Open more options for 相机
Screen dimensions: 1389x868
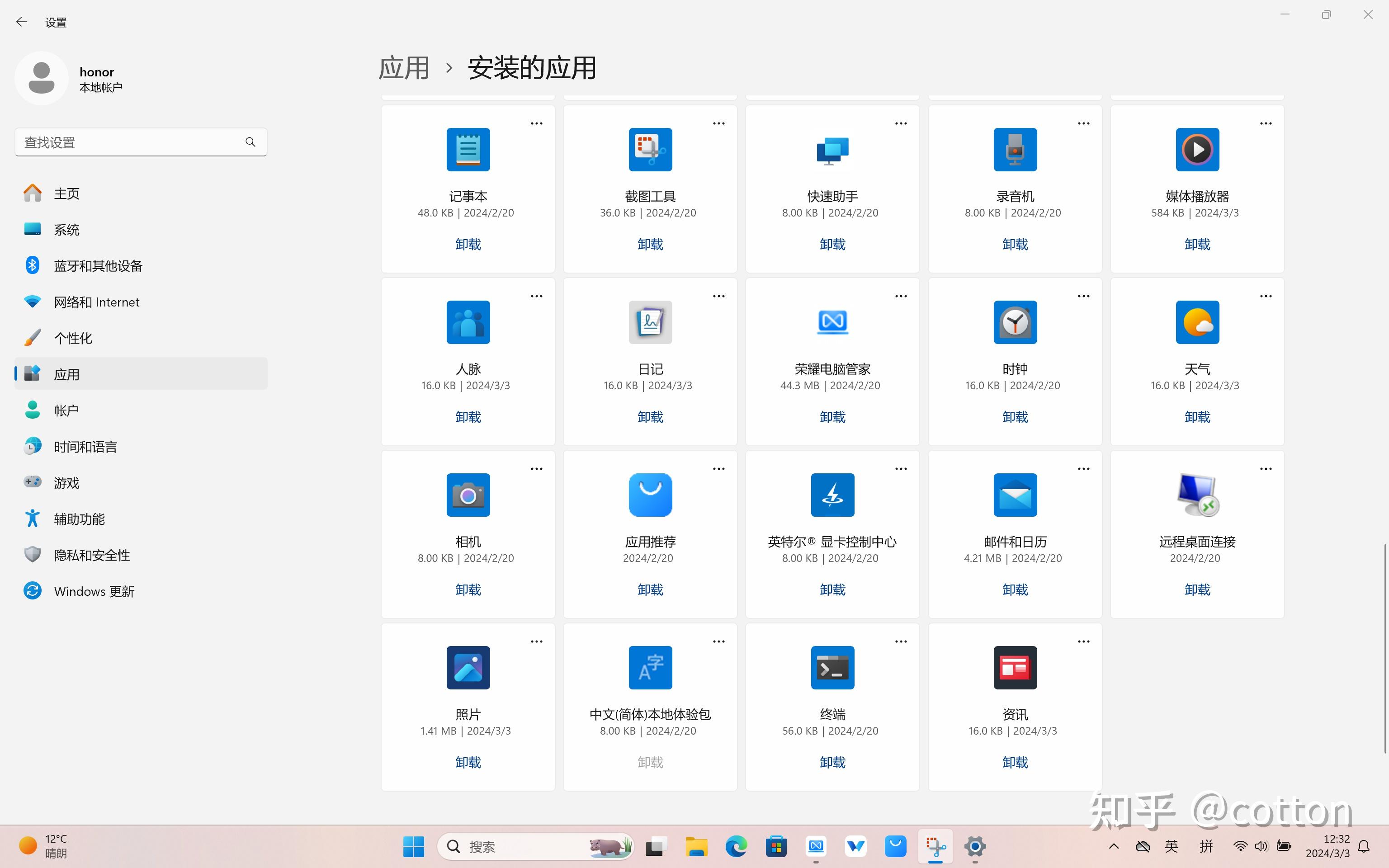tap(536, 469)
